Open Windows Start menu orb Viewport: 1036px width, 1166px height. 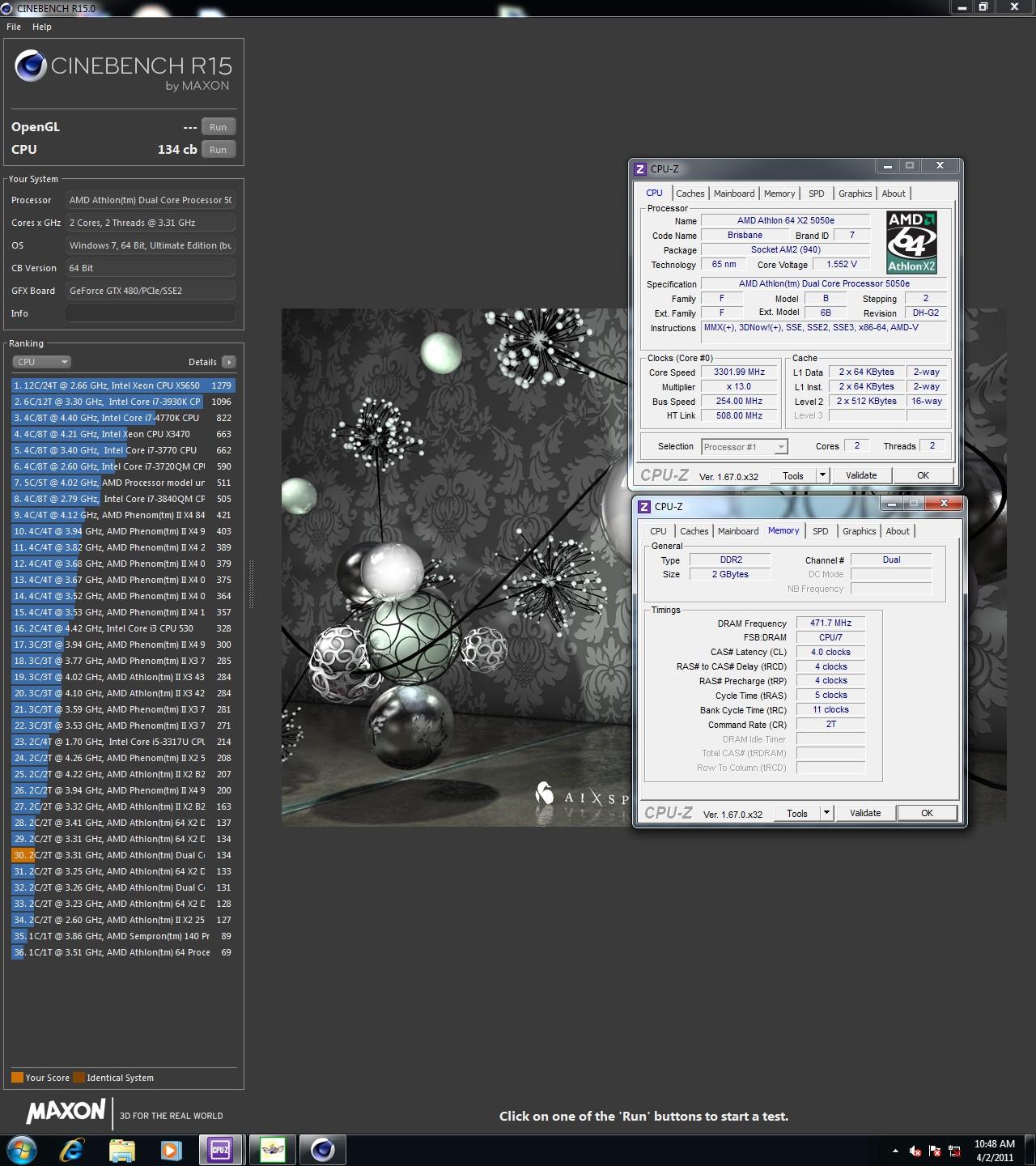(x=21, y=1150)
